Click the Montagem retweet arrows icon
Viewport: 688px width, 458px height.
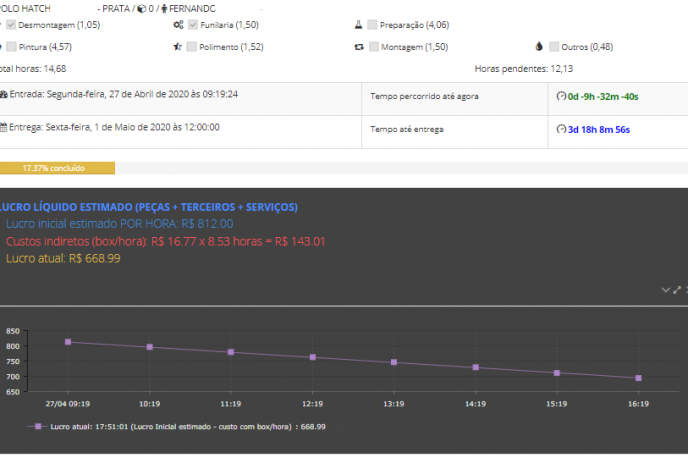[358, 47]
